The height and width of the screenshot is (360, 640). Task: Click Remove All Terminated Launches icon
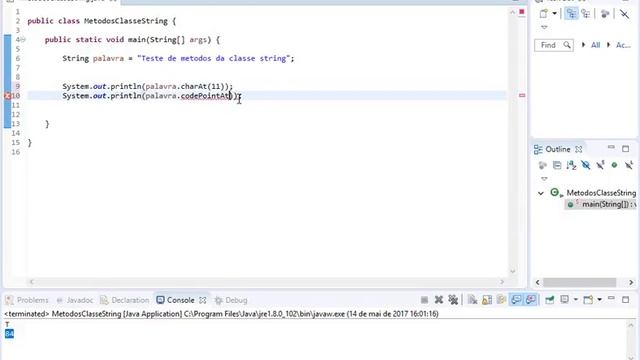[453, 300]
